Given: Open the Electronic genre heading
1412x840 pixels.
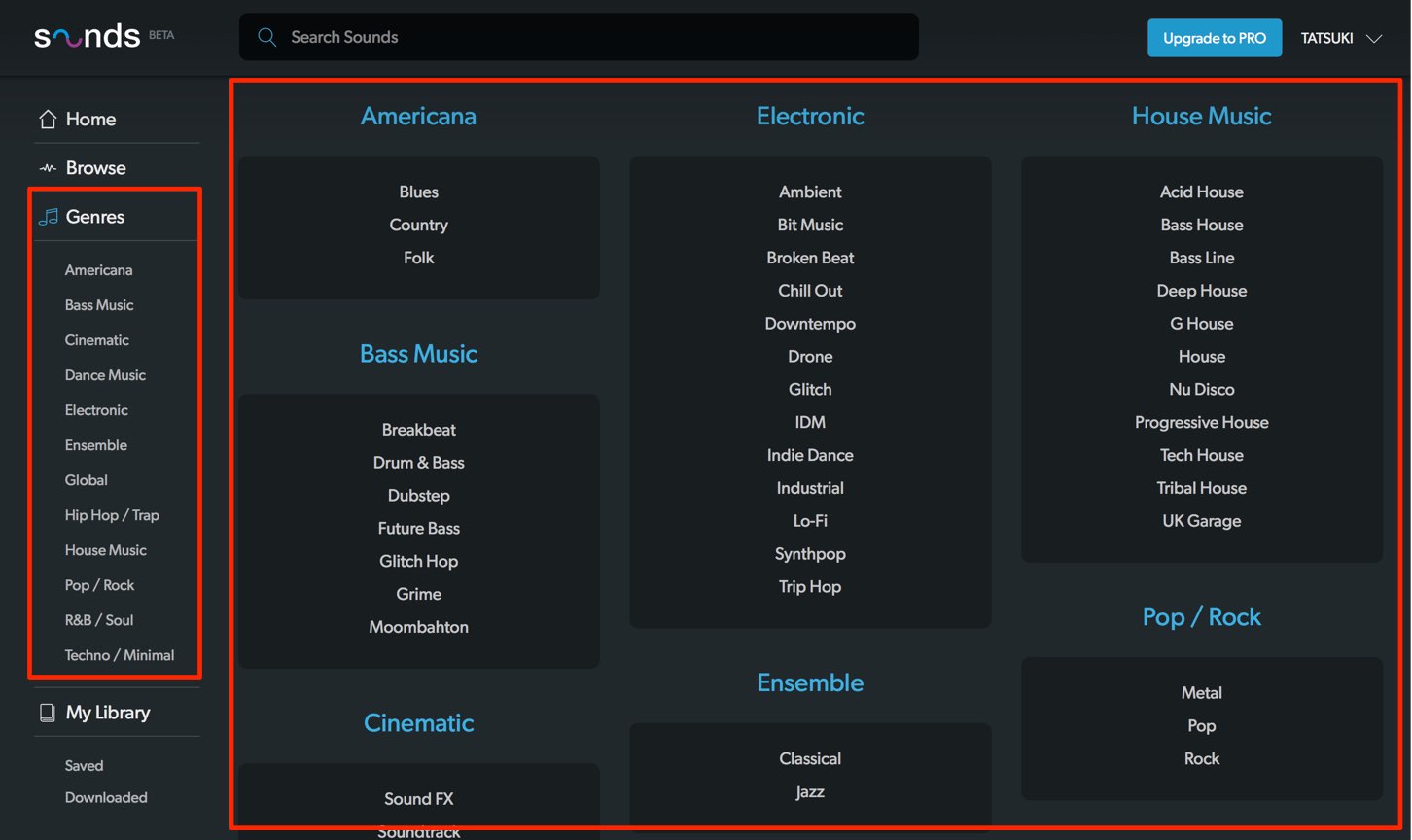Looking at the screenshot, I should (x=810, y=116).
